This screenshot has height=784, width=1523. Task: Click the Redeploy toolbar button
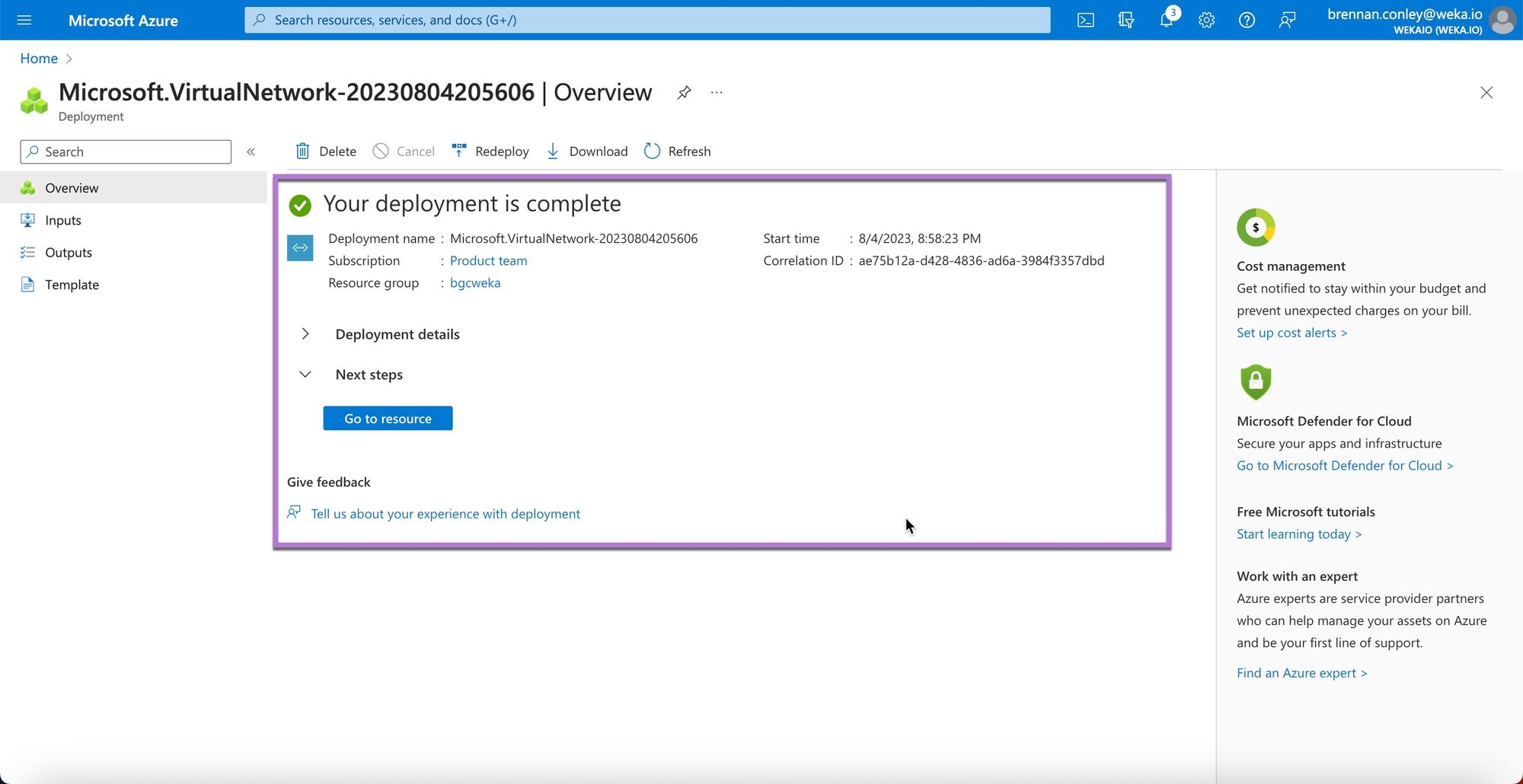point(490,151)
